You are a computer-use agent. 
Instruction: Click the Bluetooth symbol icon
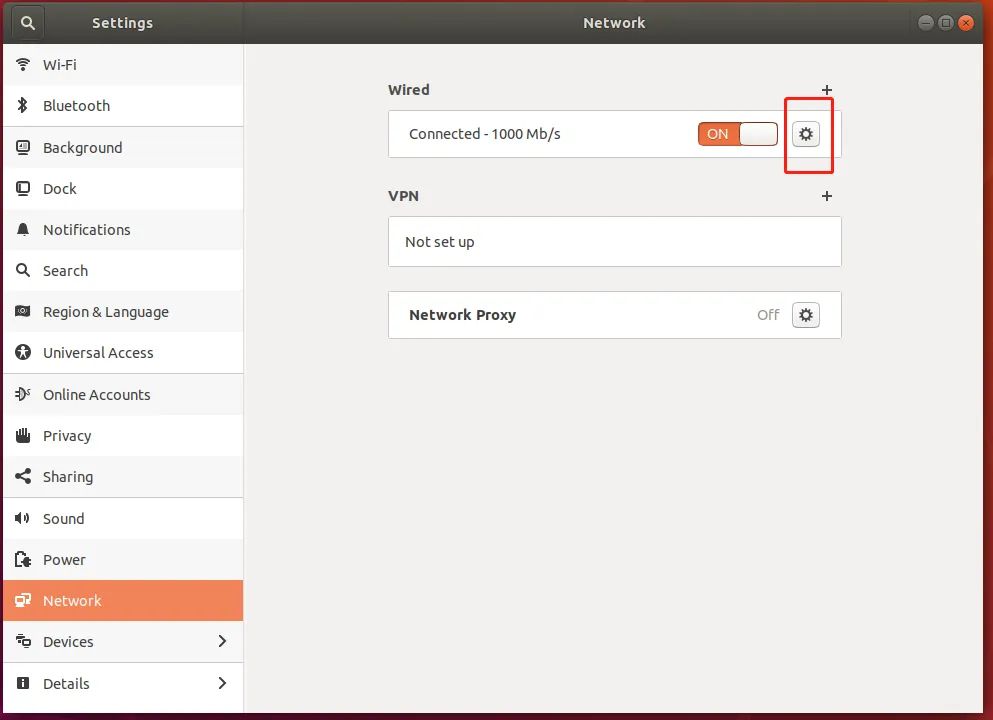23,106
